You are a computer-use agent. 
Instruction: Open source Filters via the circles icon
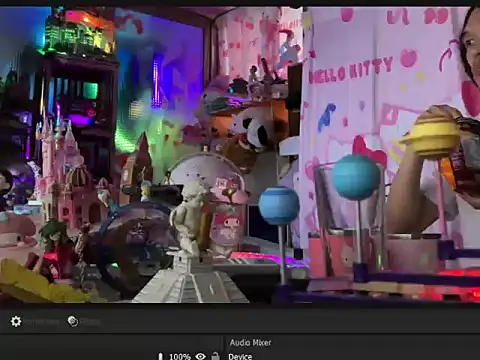pyautogui.click(x=73, y=321)
